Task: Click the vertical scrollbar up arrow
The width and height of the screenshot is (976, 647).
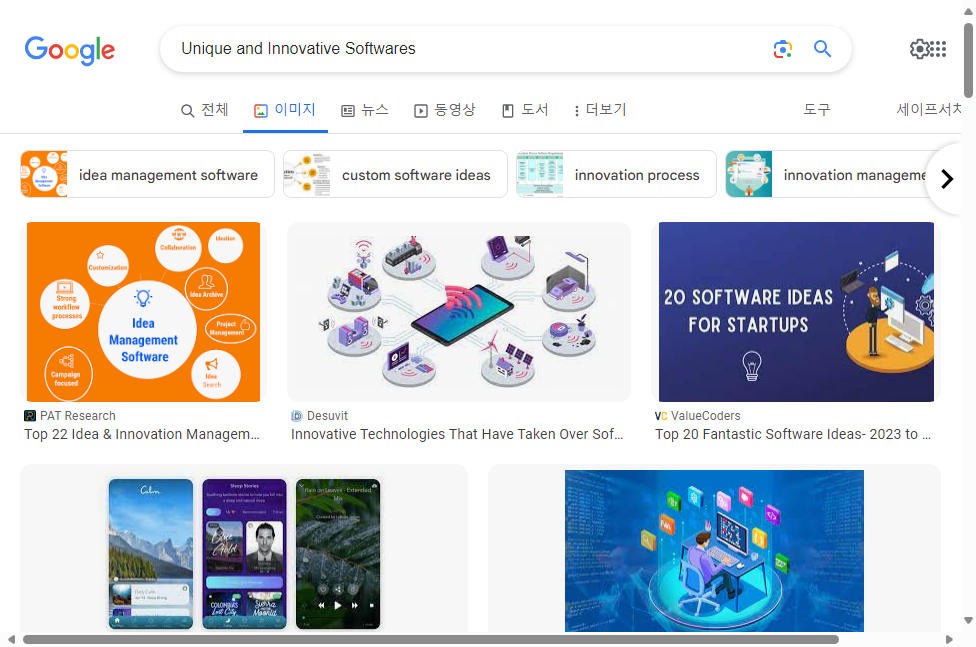Action: tap(969, 11)
